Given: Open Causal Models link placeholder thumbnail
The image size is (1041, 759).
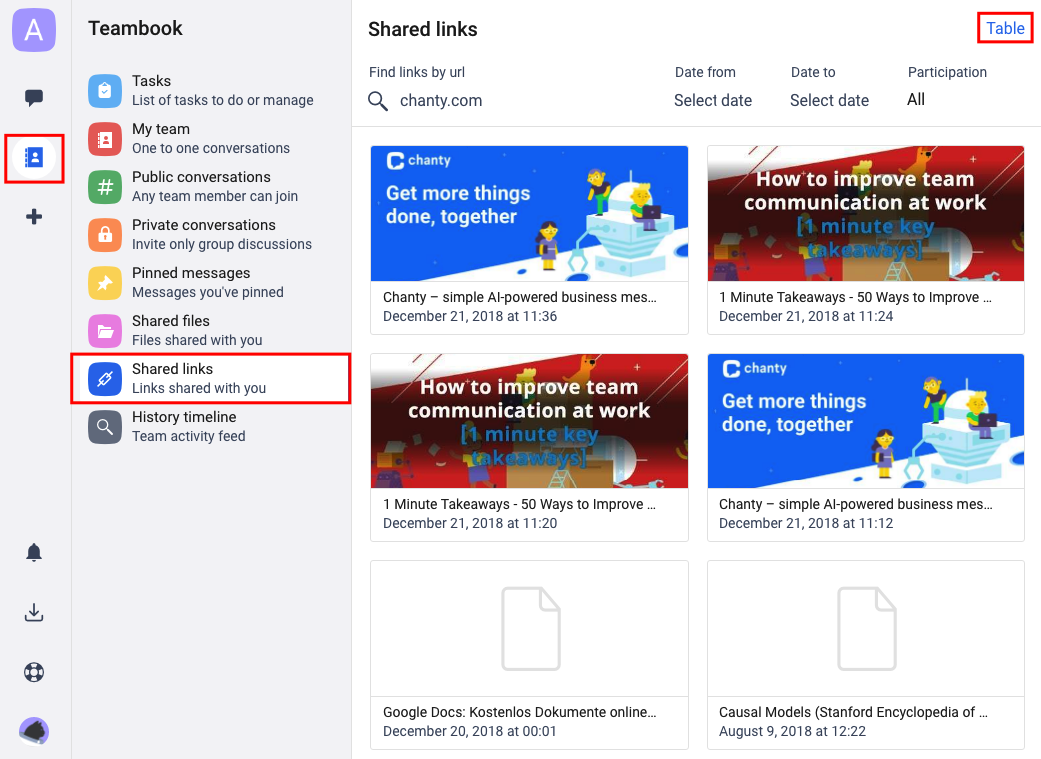Looking at the screenshot, I should click(866, 629).
